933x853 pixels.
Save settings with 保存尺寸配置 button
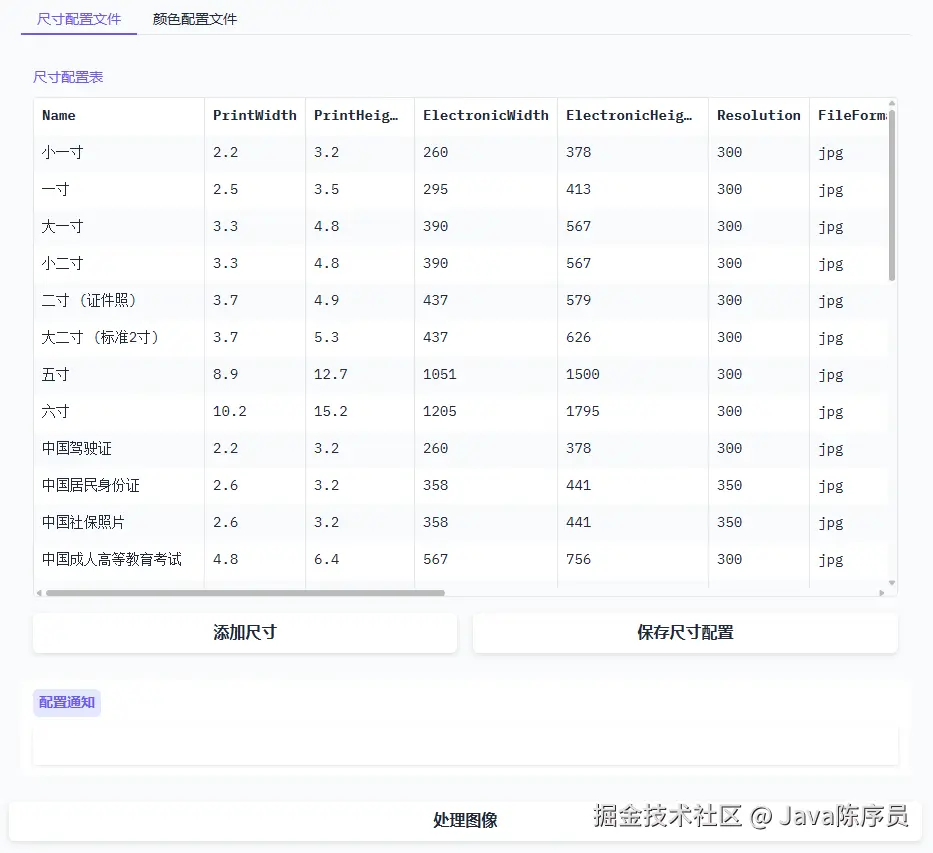tap(685, 632)
